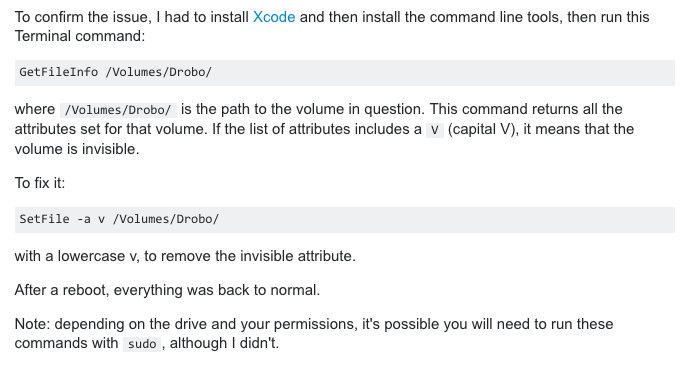Click the 'To fix it:' line

click(40, 183)
